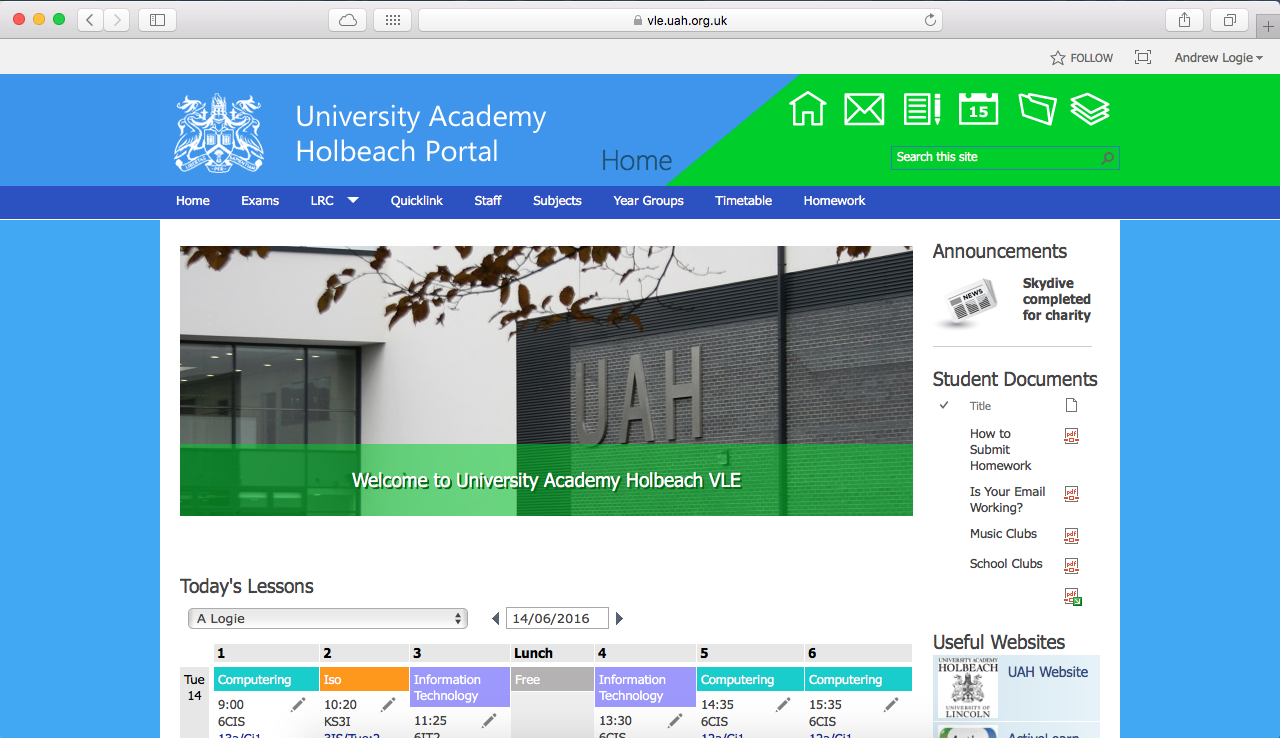
Task: Click the date field showing 14/06/2016
Action: (557, 619)
